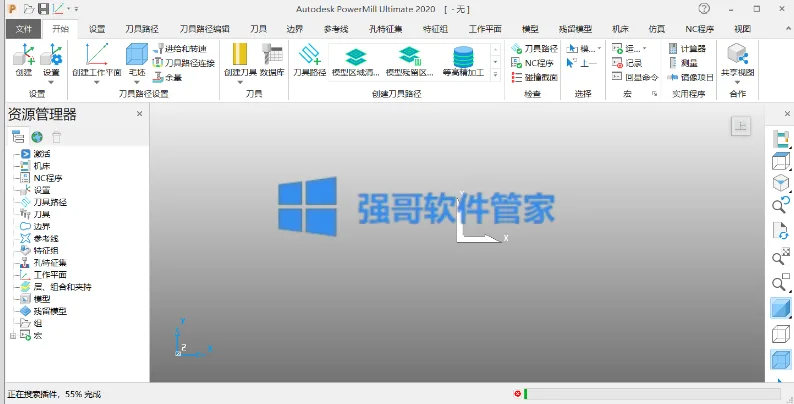Click the 上 view cube face
The width and height of the screenshot is (794, 404).
point(741,126)
